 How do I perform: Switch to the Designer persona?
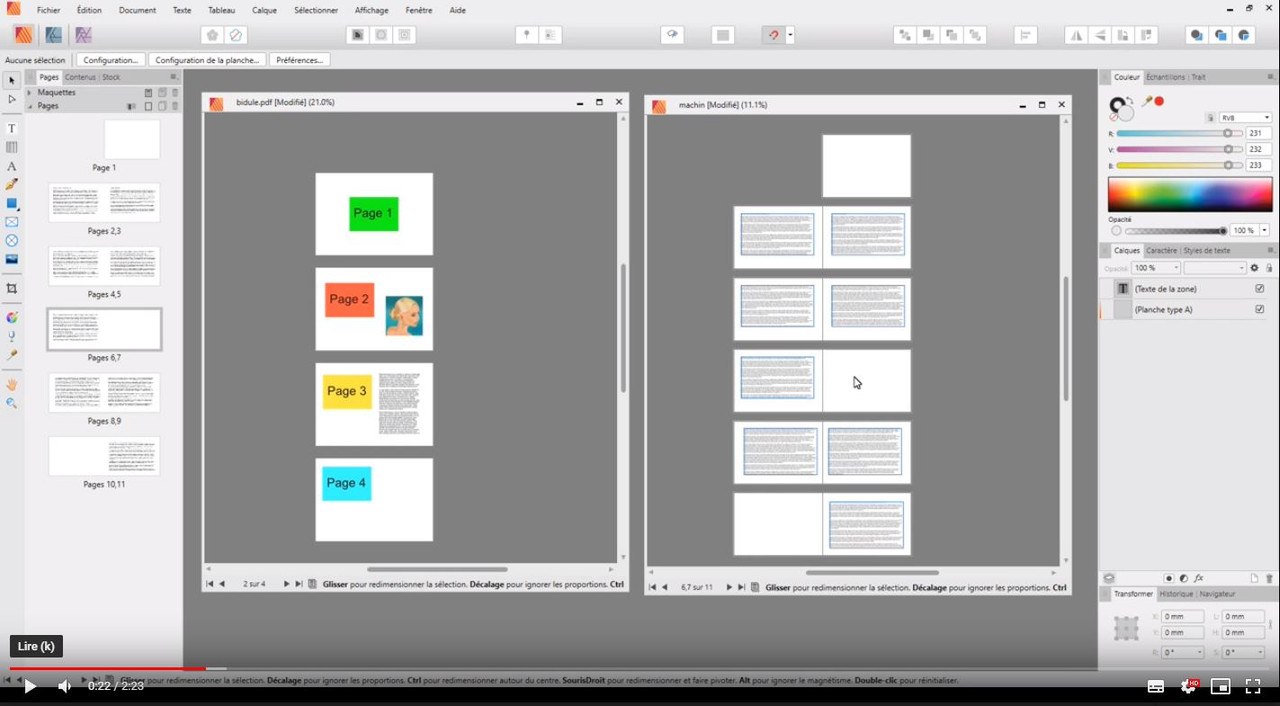(x=53, y=35)
